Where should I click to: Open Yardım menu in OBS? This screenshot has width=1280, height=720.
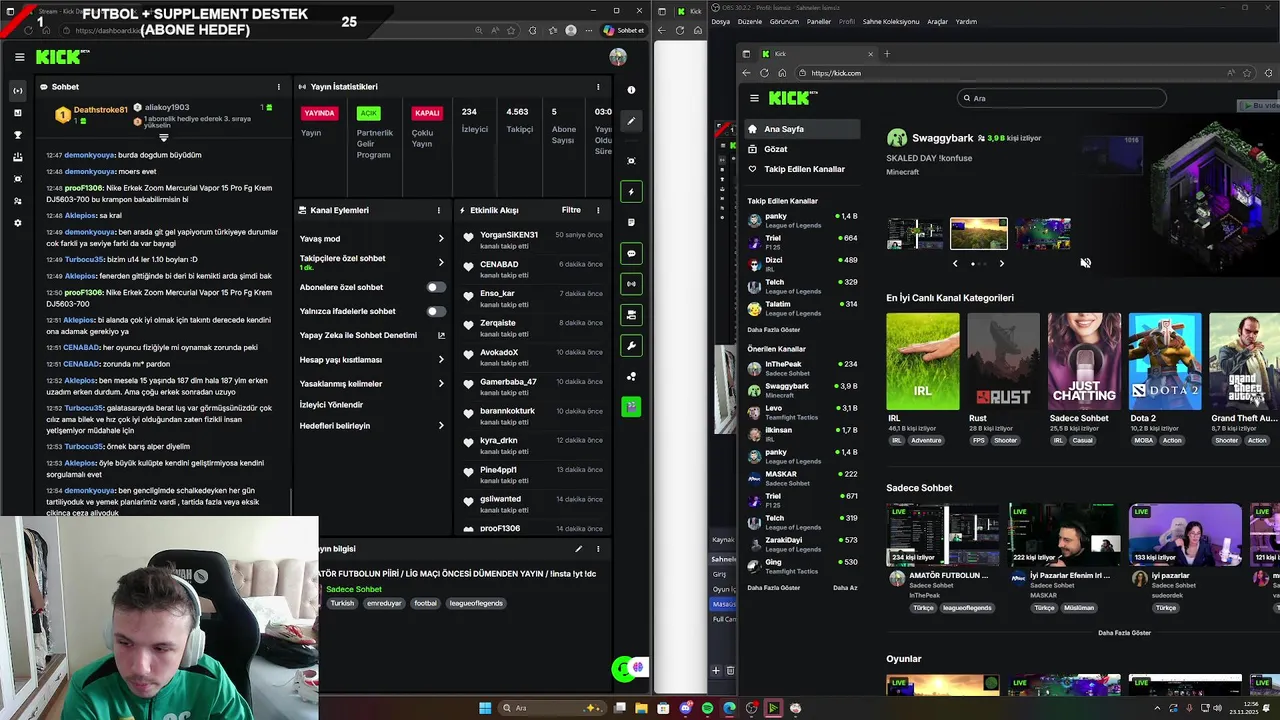click(966, 21)
